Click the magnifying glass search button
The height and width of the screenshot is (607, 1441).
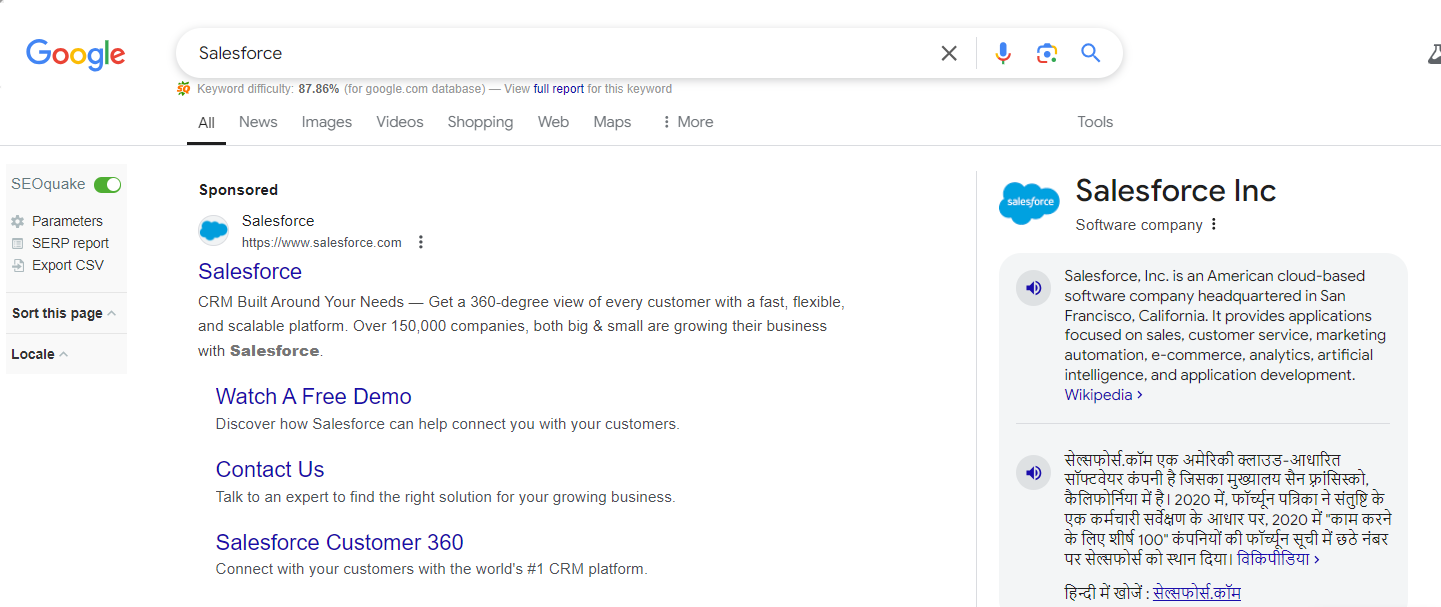(x=1091, y=53)
